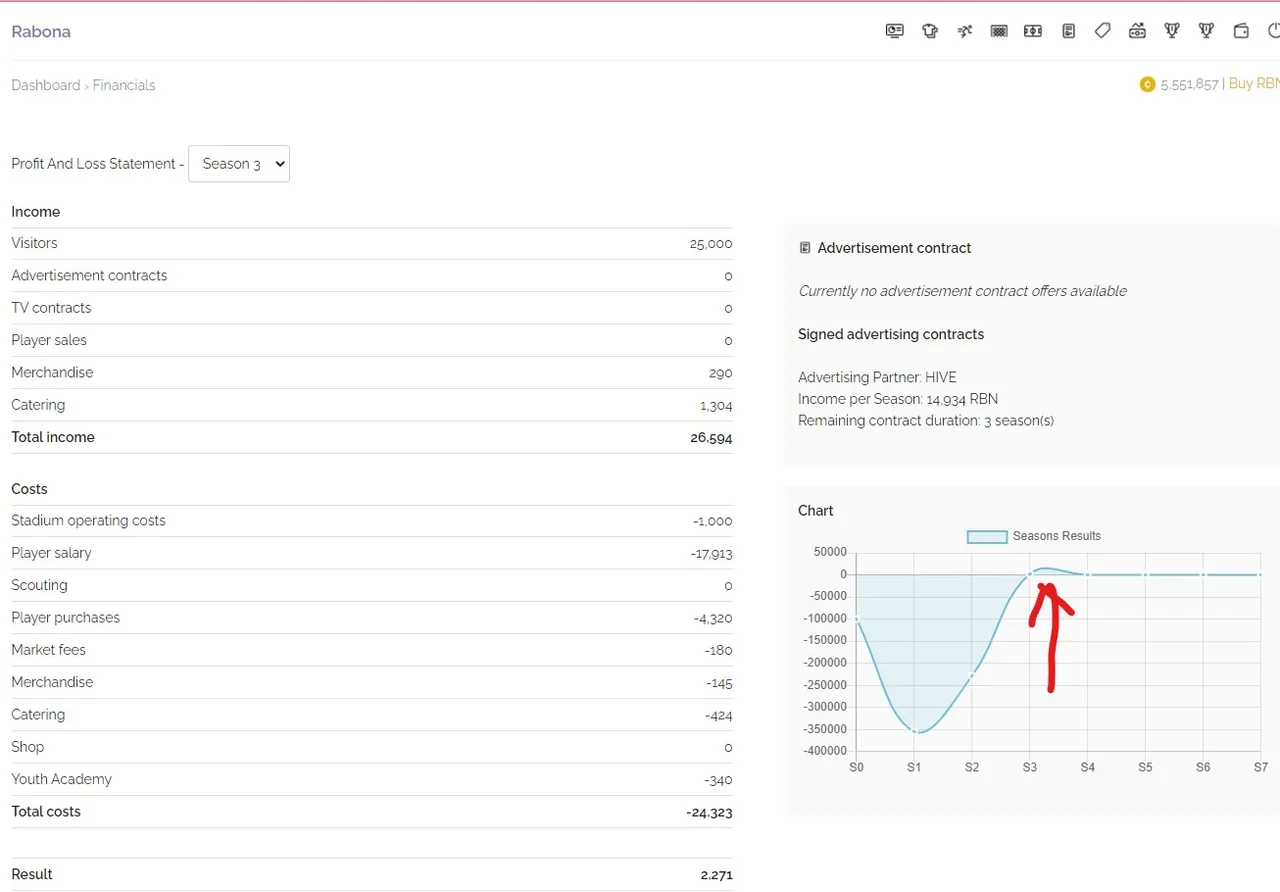Click the goal net icon
The height and width of the screenshot is (892, 1280).
point(999,31)
